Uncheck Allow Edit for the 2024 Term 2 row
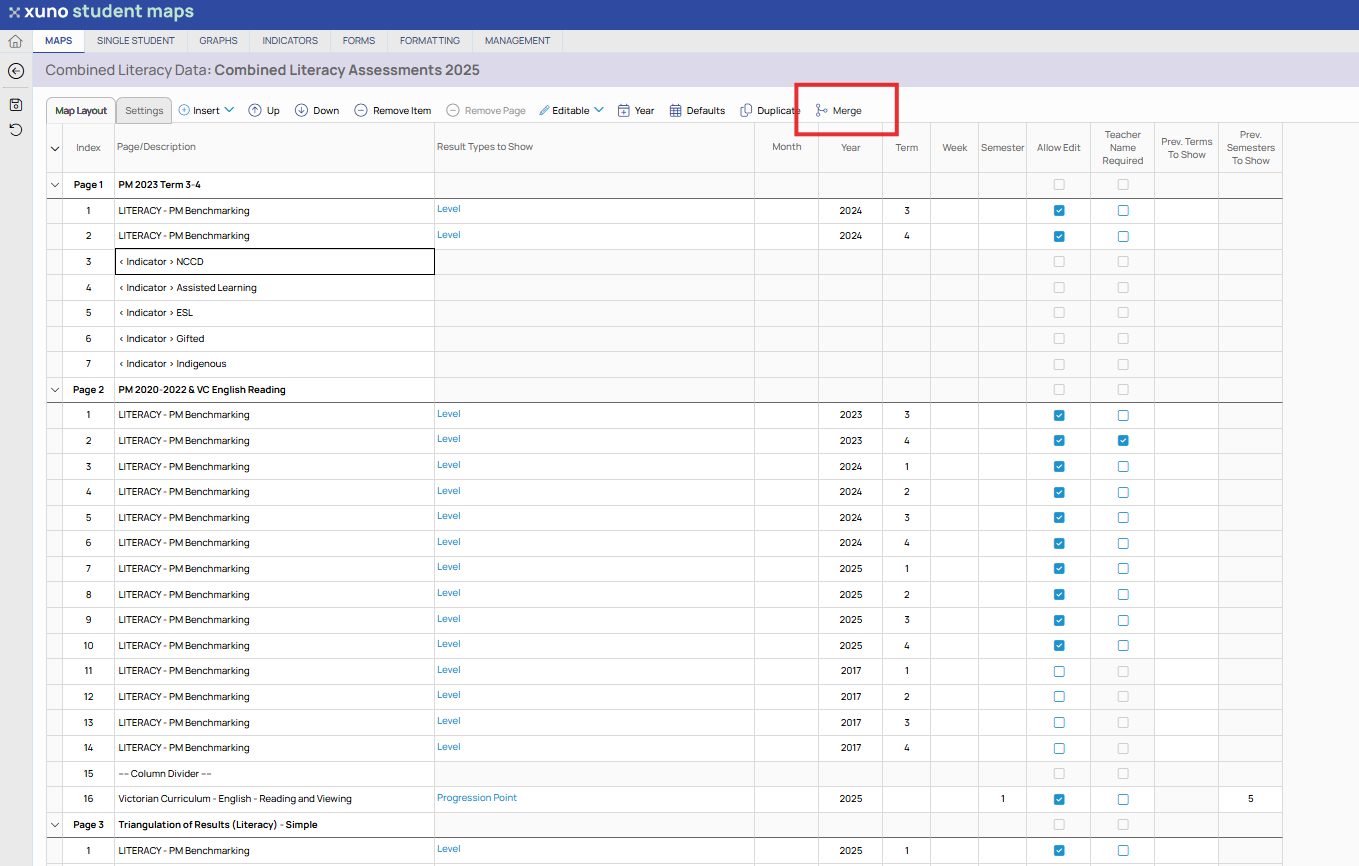The image size is (1359, 866). click(1059, 492)
